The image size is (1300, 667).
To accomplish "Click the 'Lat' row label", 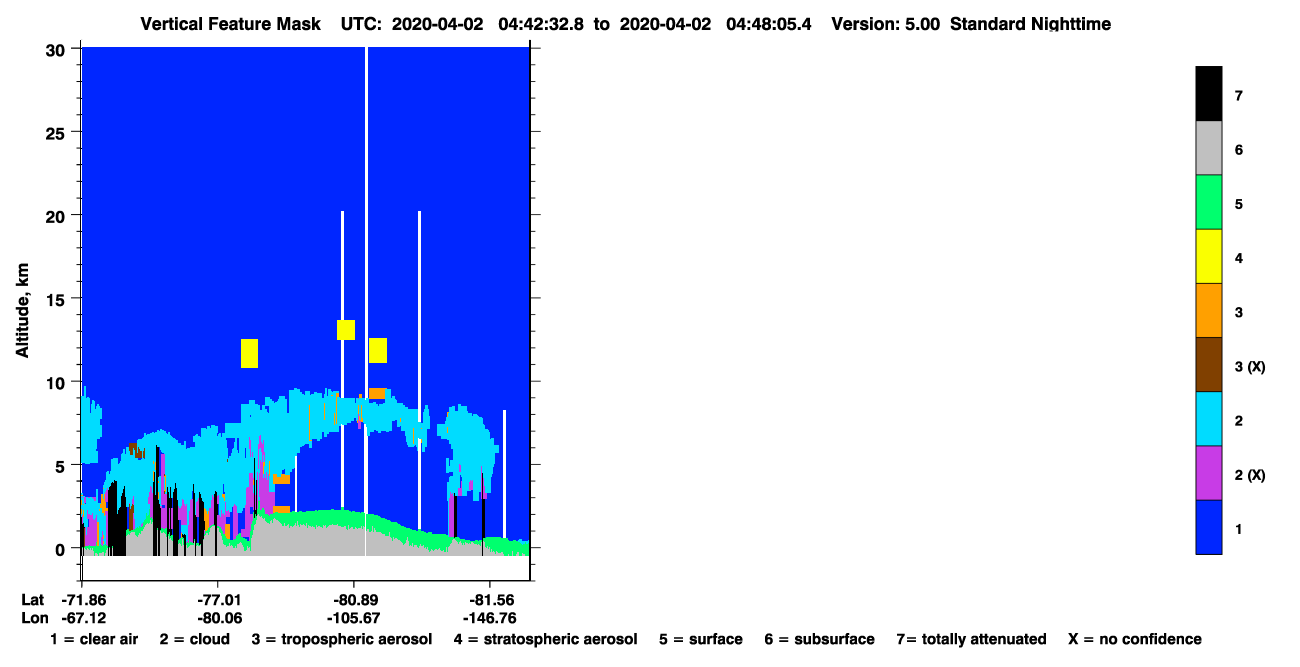I will pos(33,599).
